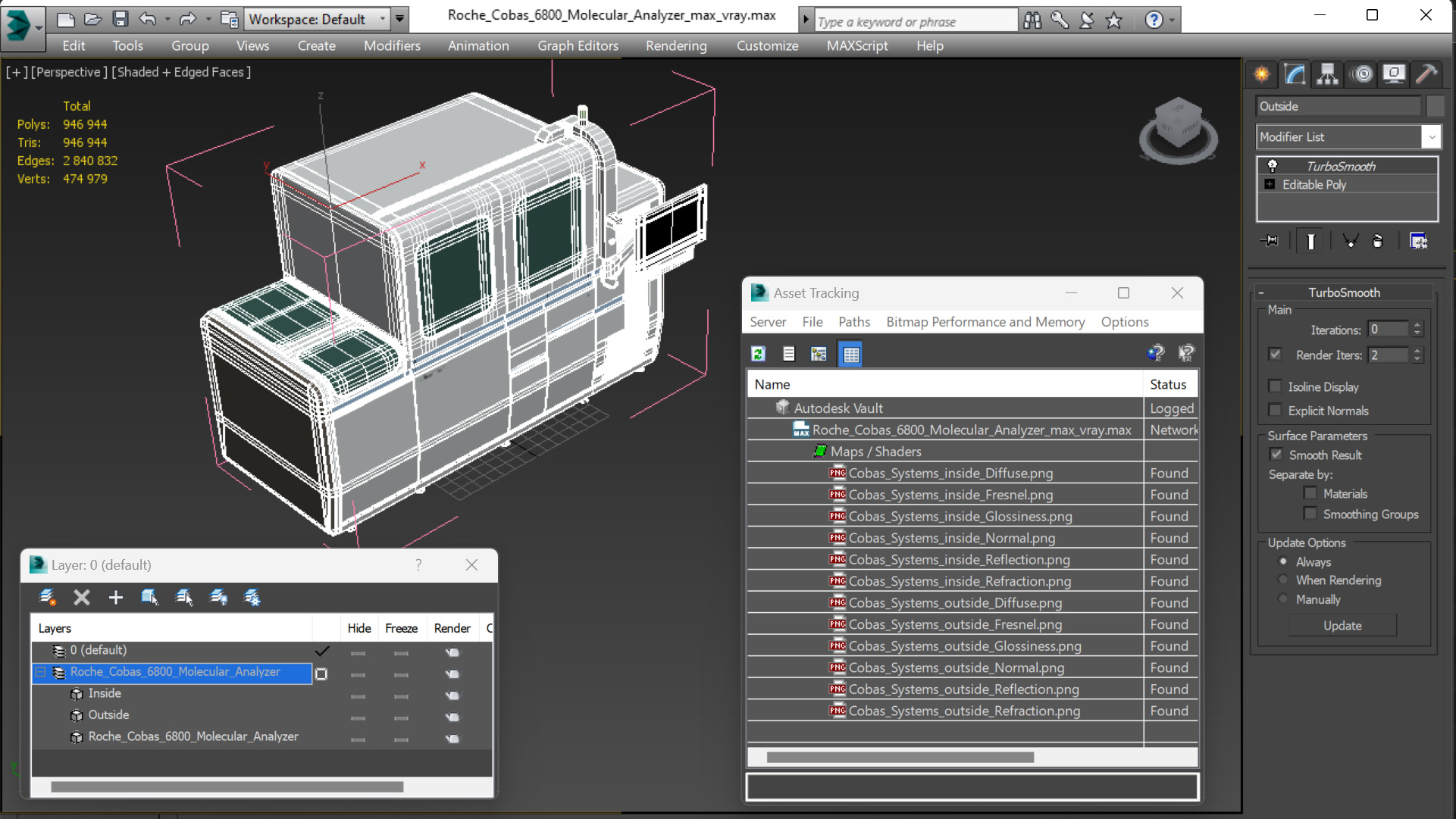Redo action with the forward arrow icon
1456x819 pixels.
pos(187,19)
